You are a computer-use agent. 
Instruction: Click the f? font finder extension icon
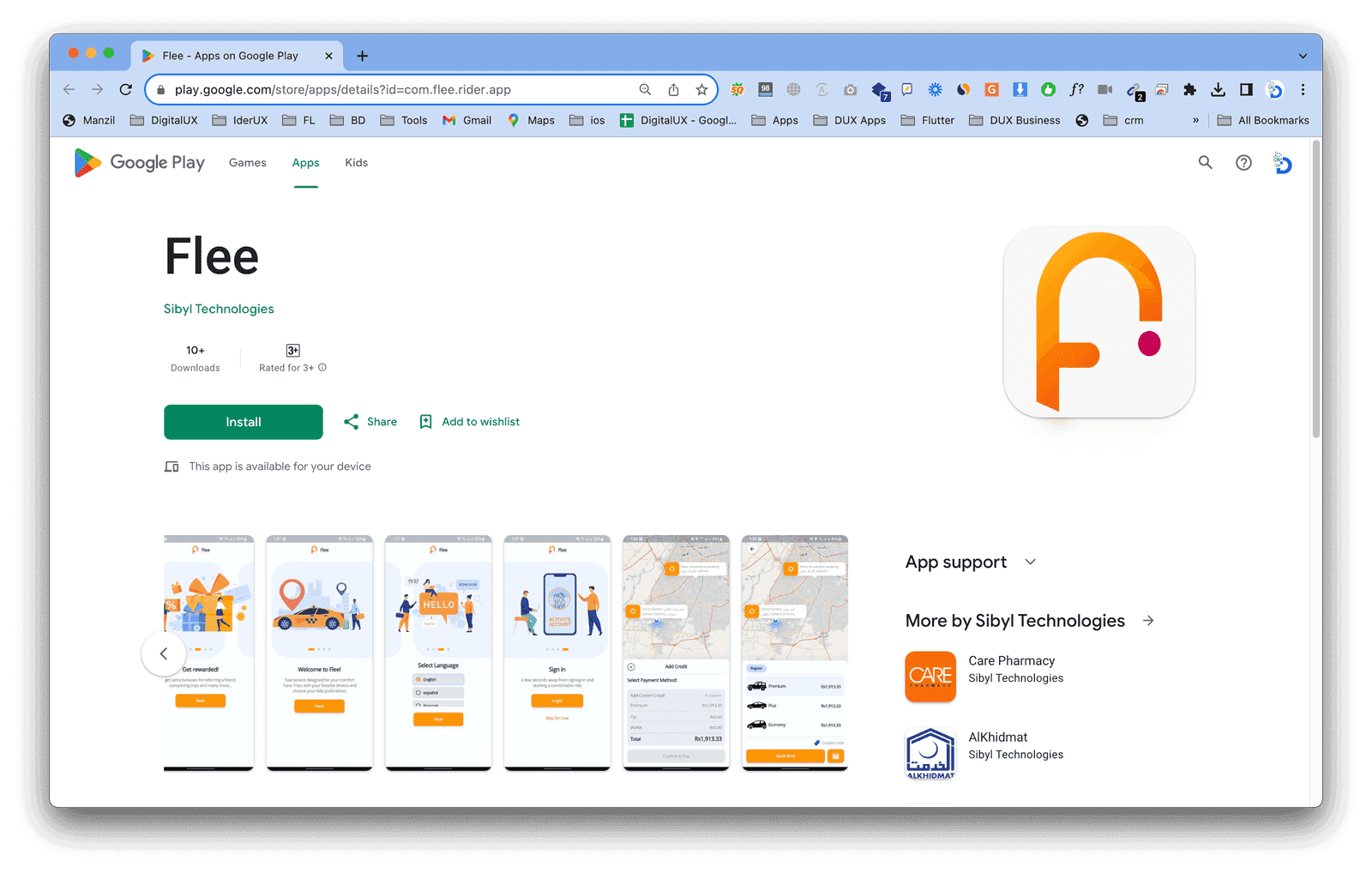coord(1076,89)
